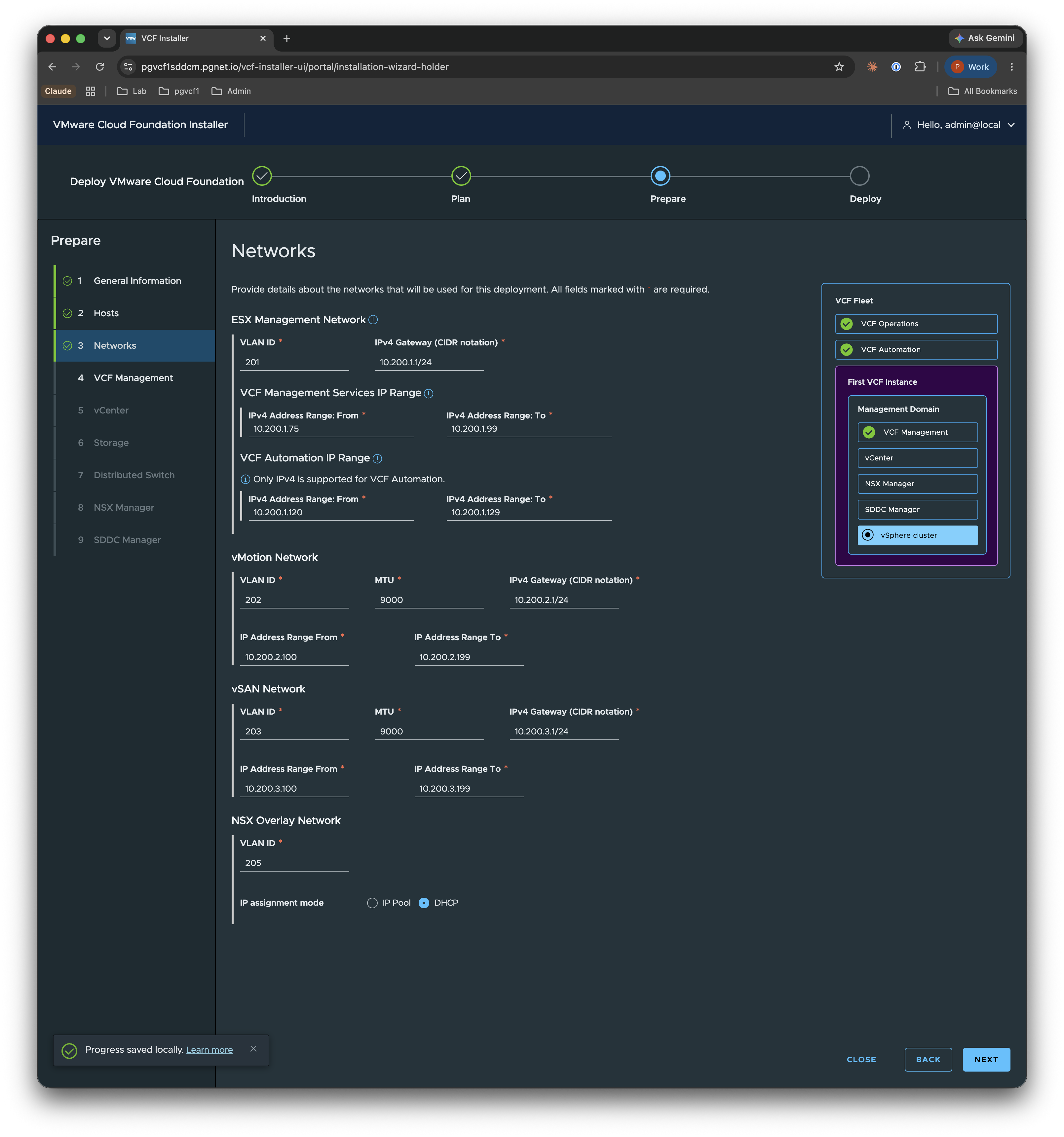This screenshot has width=1064, height=1137.
Task: Click the vCenter box in Management Domain
Action: pyautogui.click(x=917, y=458)
